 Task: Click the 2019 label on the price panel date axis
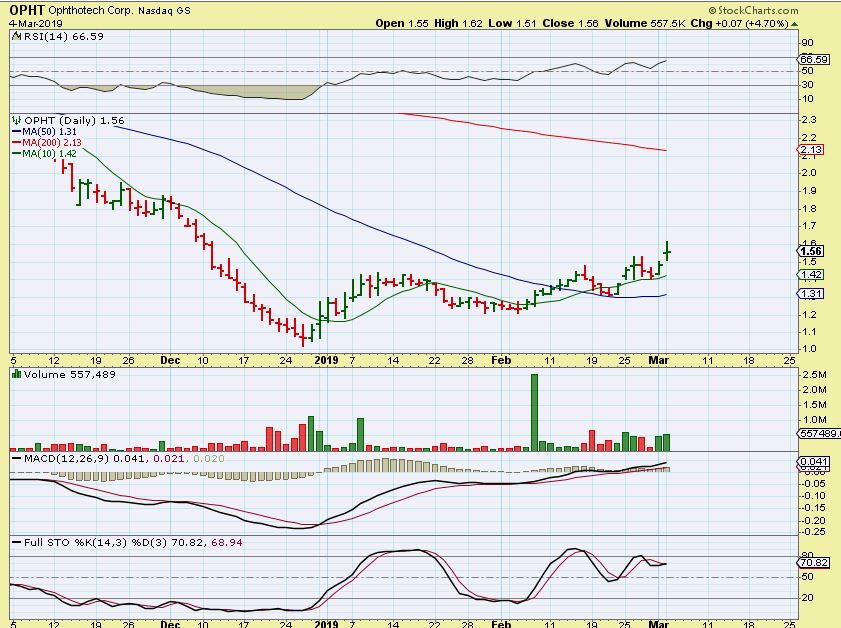[x=326, y=360]
